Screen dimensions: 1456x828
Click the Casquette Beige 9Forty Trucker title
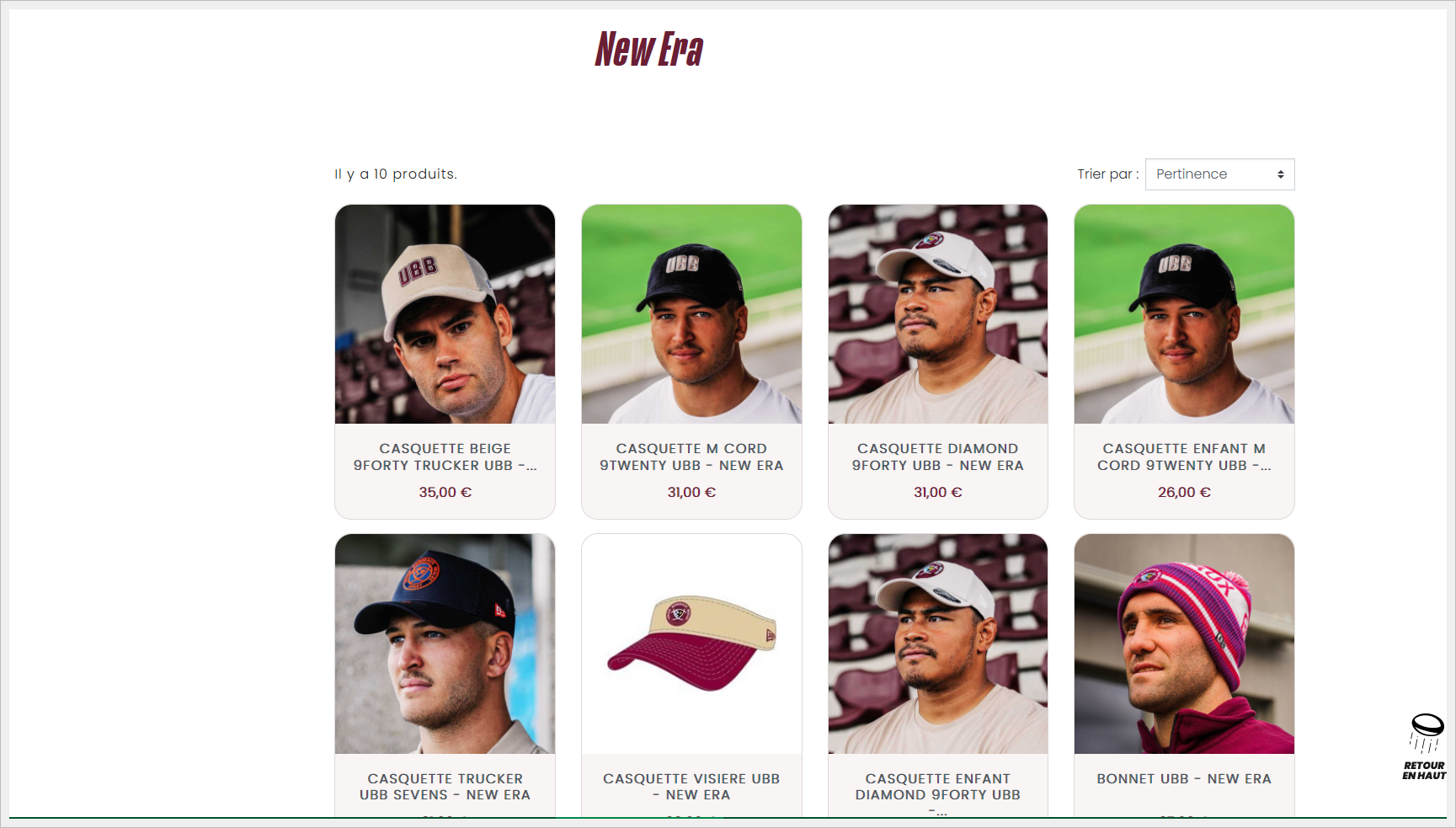445,457
